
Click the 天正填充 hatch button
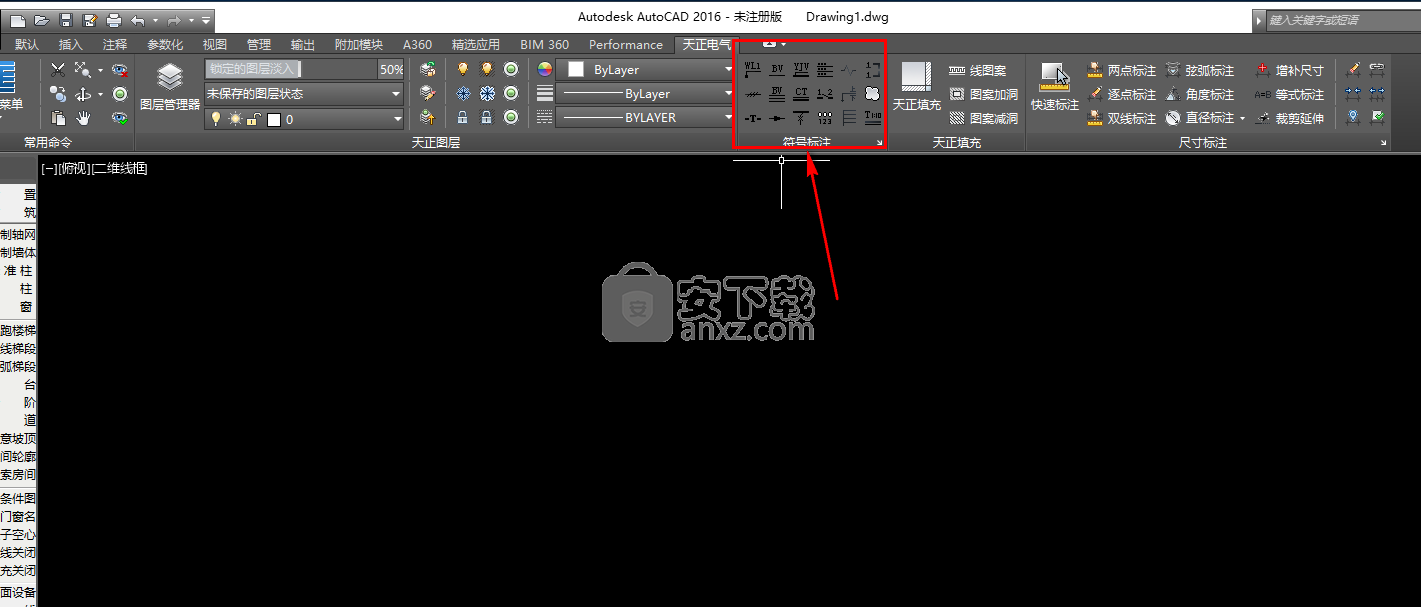917,86
